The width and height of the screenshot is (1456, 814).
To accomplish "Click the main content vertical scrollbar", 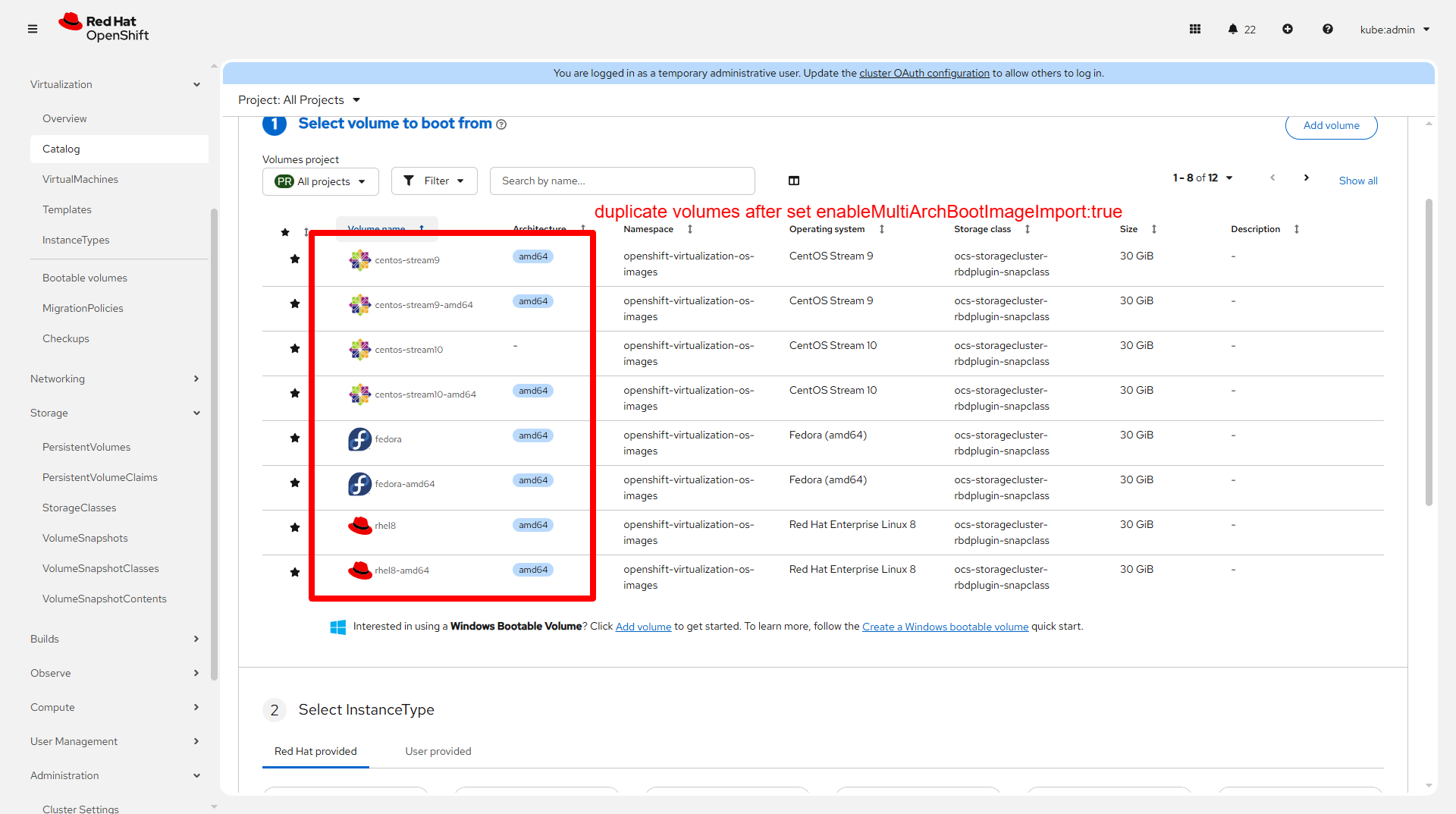I will tap(1429, 353).
